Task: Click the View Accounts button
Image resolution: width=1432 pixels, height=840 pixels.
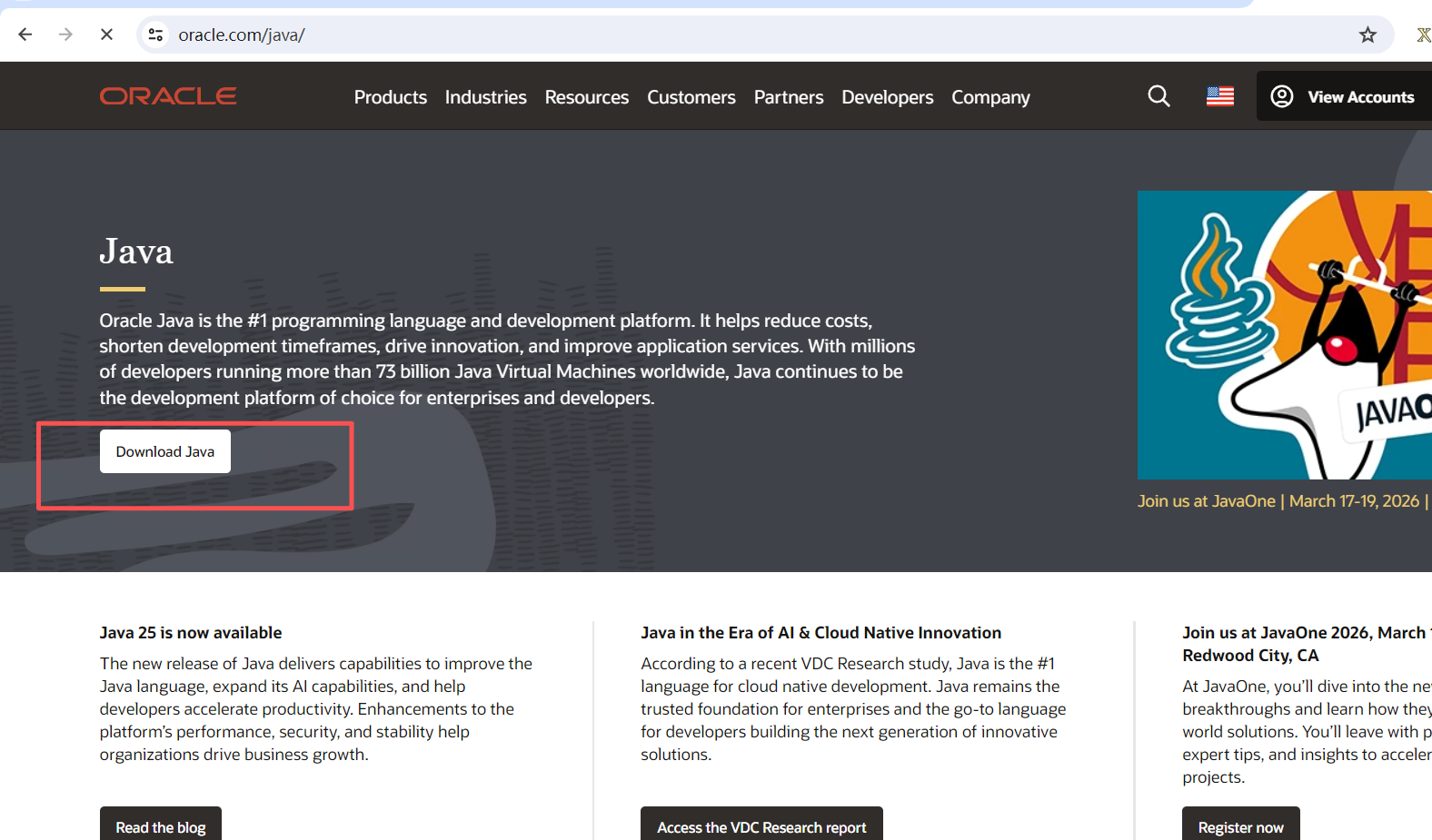Action: coord(1344,96)
